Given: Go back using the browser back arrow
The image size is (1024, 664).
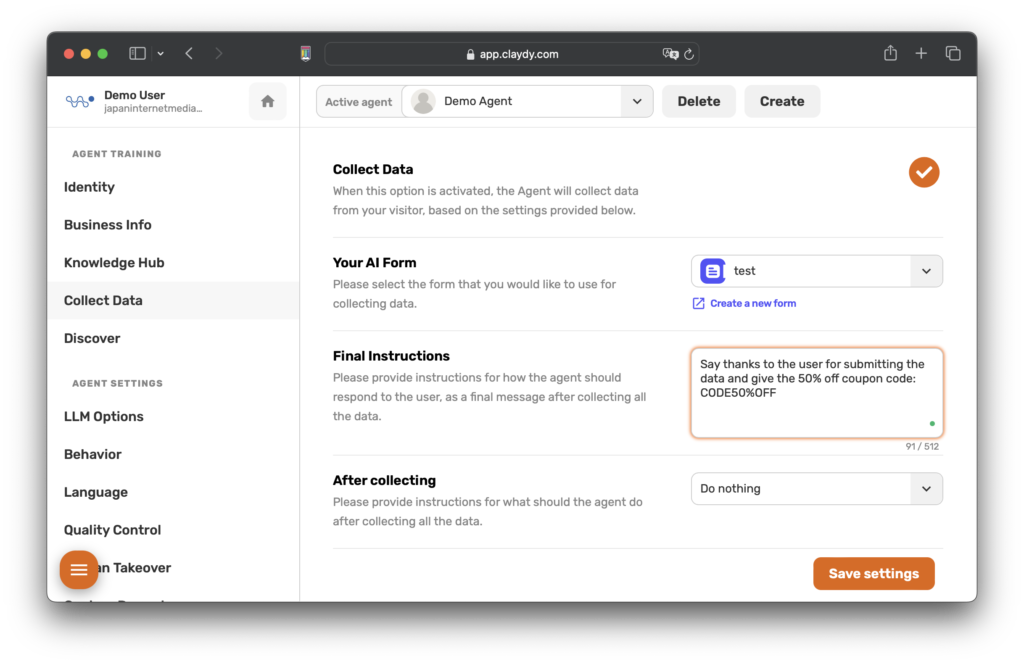Looking at the screenshot, I should coord(189,54).
